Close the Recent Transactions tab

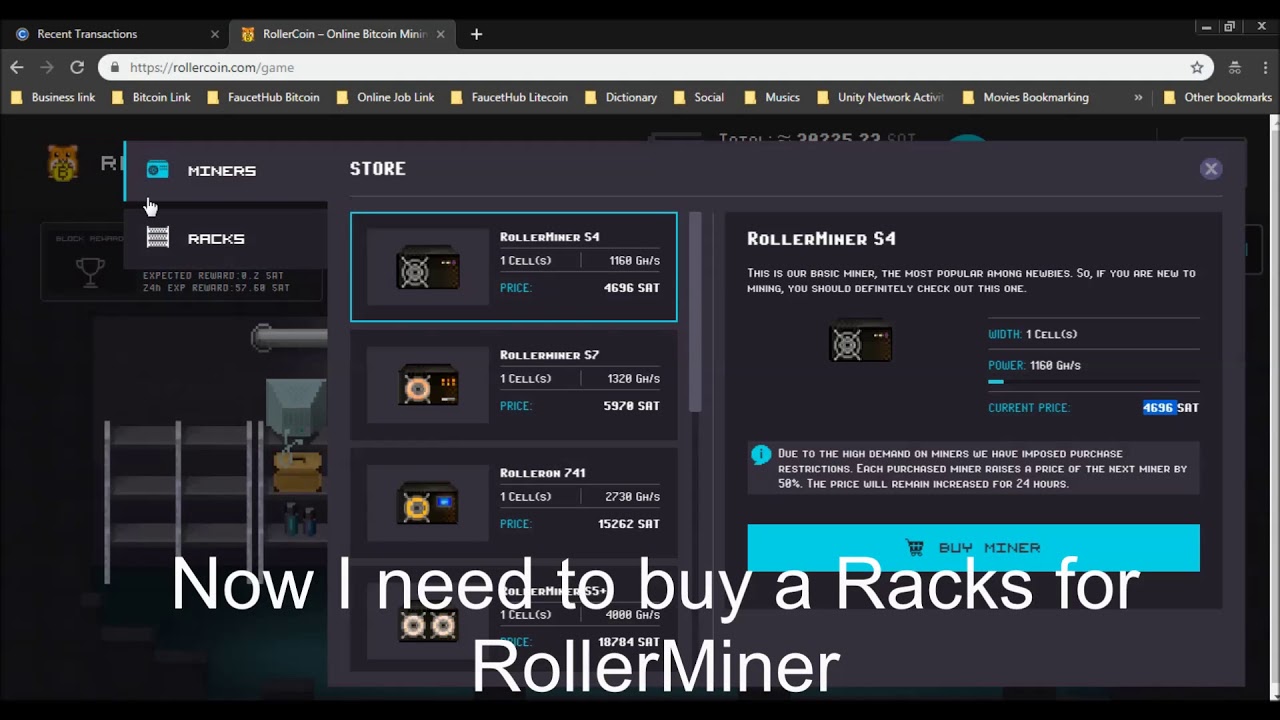214,34
